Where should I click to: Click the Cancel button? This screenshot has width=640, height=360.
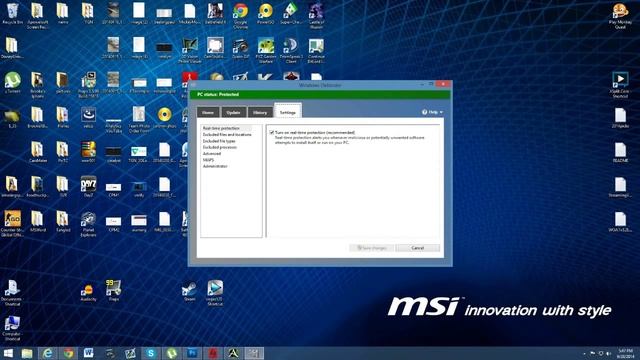pos(418,248)
